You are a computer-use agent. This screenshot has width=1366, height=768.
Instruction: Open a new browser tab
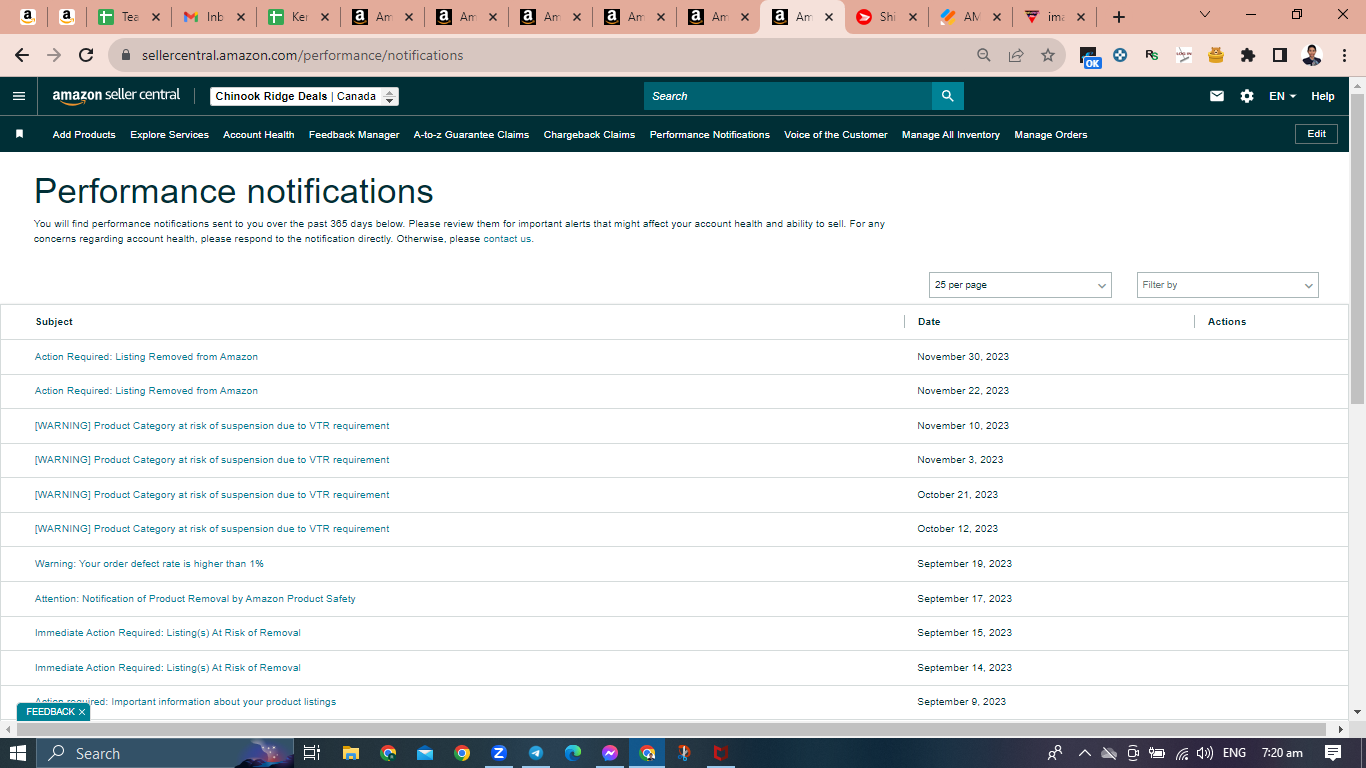pyautogui.click(x=1119, y=17)
